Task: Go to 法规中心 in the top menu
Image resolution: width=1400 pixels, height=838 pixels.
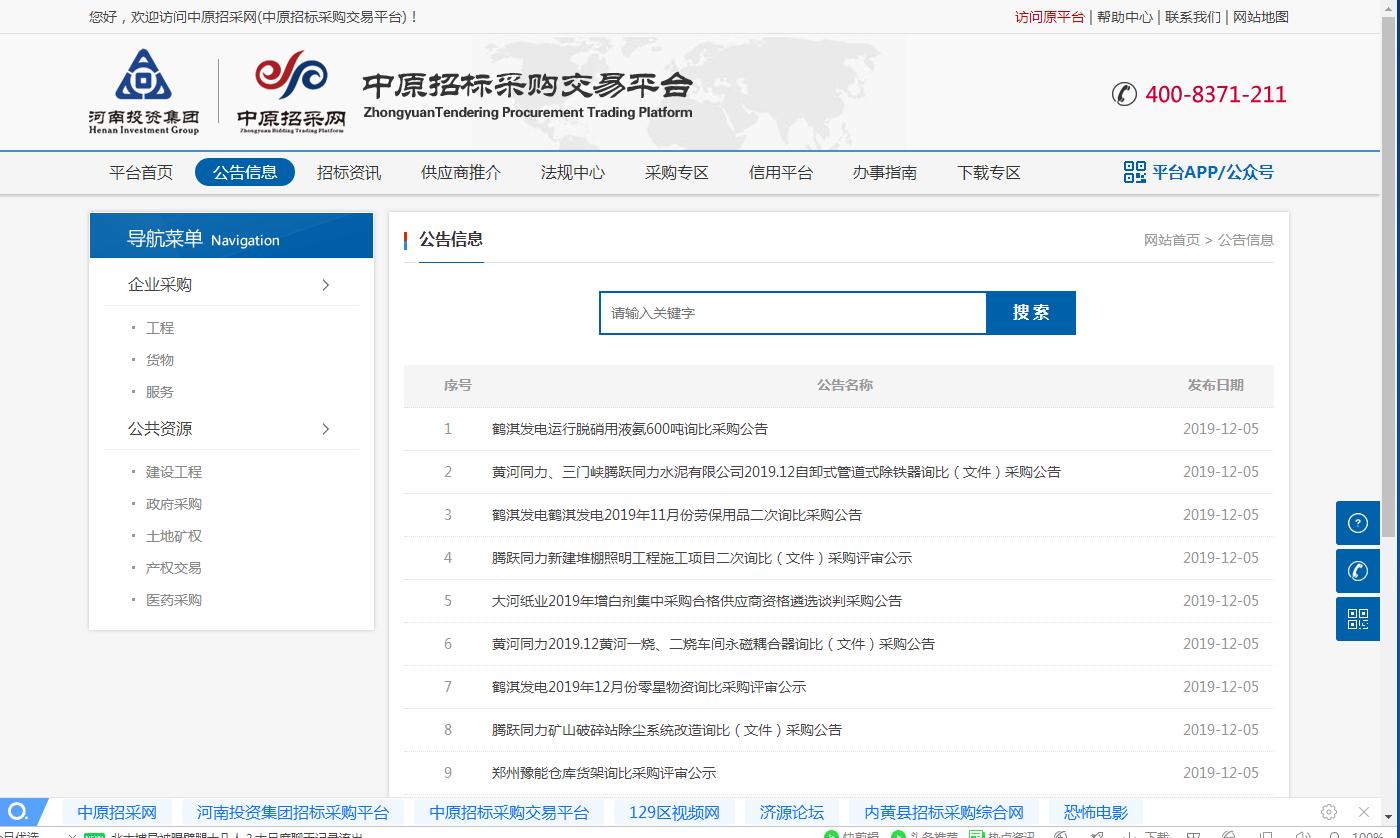Action: (x=572, y=172)
